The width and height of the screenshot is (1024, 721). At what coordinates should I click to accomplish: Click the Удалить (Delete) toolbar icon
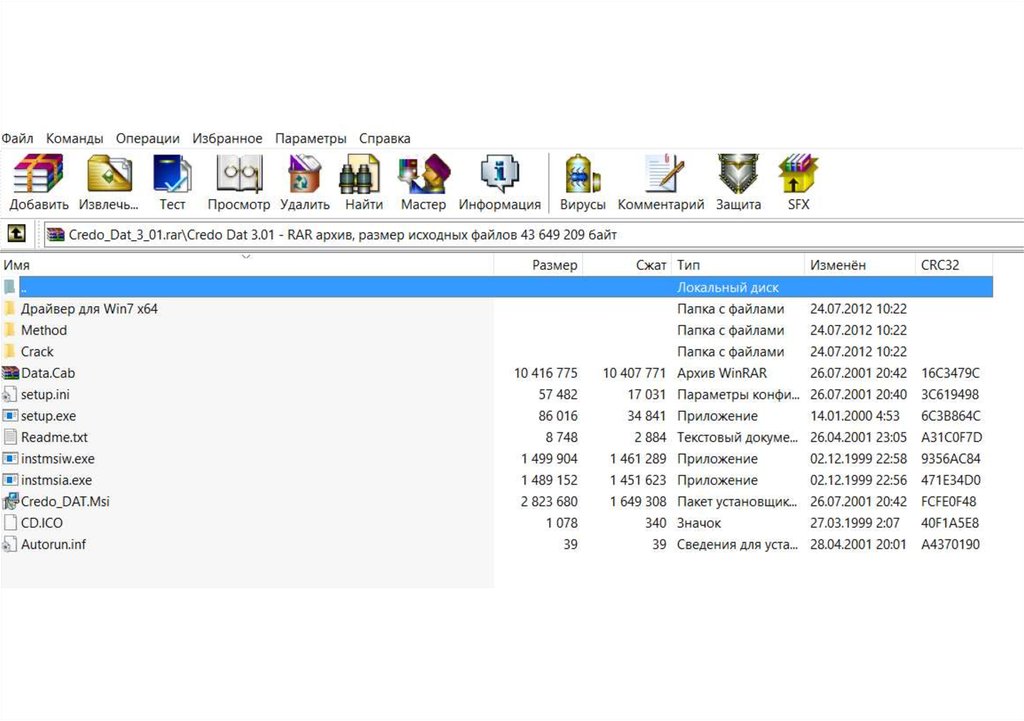304,174
